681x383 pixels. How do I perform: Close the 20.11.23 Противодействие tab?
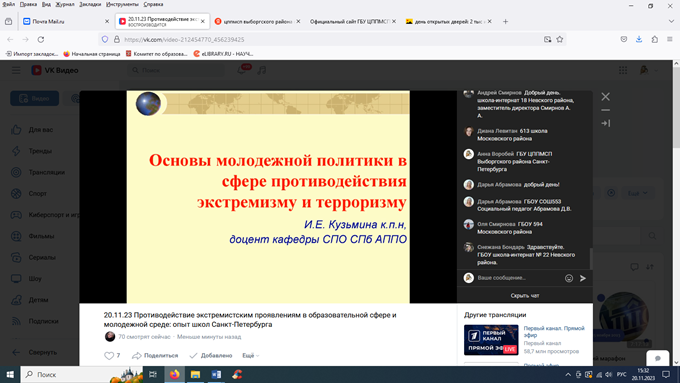(202, 21)
